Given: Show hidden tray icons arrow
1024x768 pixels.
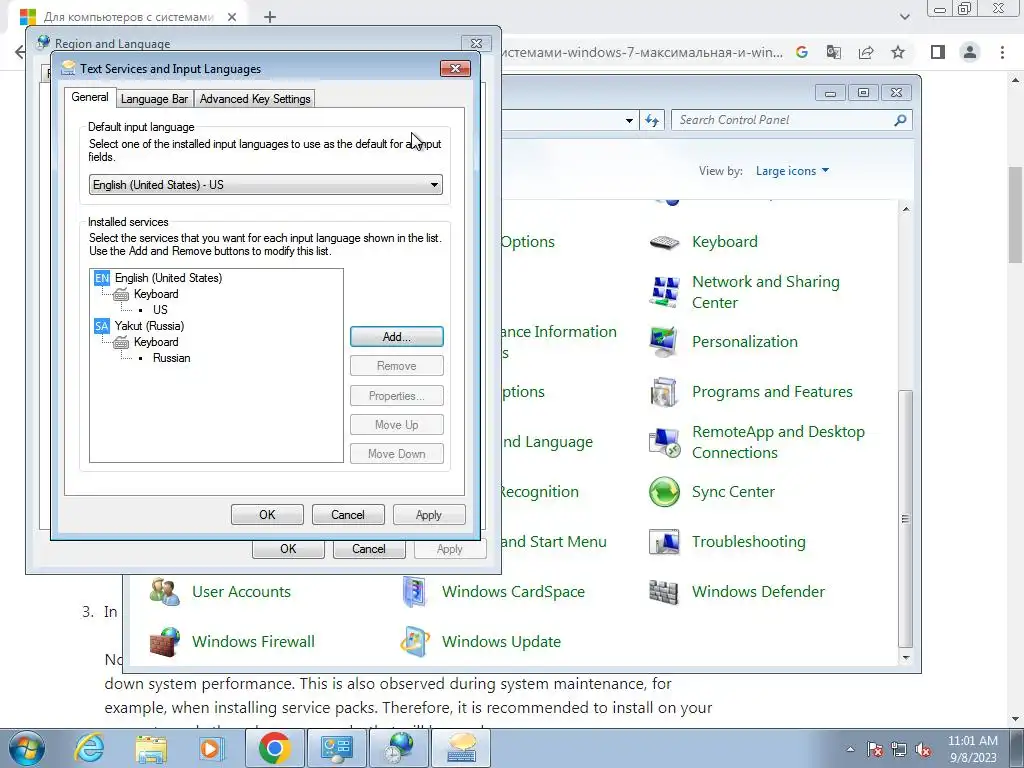Looking at the screenshot, I should pyautogui.click(x=850, y=750).
